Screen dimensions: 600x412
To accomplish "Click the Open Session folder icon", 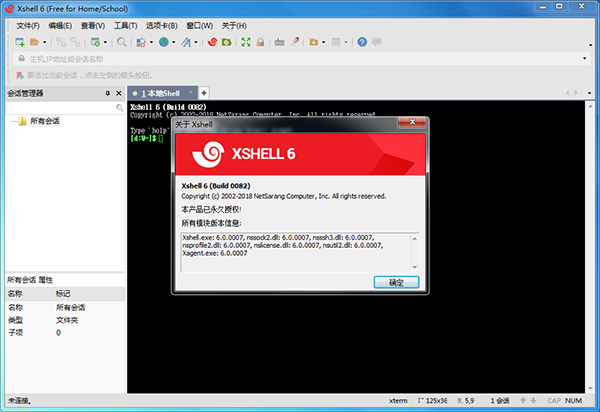I will (x=34, y=42).
